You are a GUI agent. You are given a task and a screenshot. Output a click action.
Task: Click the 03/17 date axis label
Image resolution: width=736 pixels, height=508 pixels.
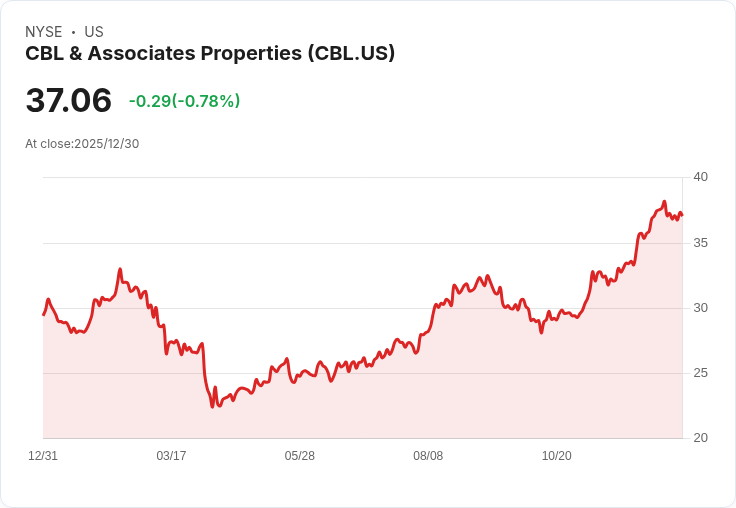[171, 456]
